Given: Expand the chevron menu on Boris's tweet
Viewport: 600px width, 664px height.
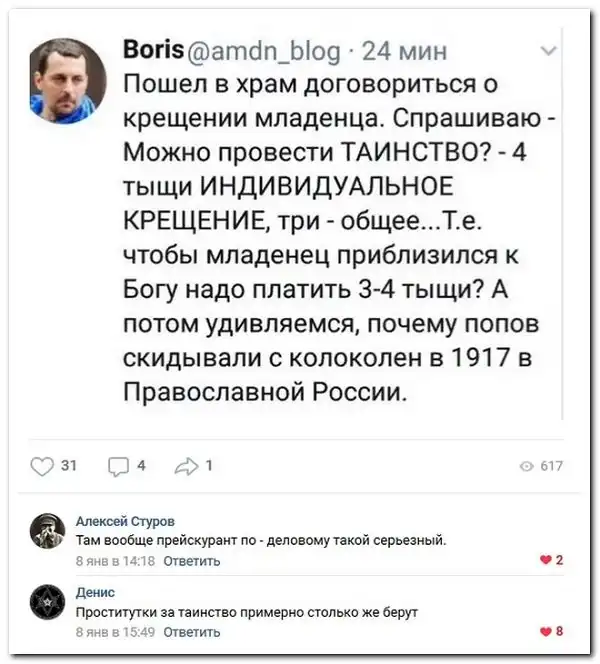Looking at the screenshot, I should click(x=548, y=49).
